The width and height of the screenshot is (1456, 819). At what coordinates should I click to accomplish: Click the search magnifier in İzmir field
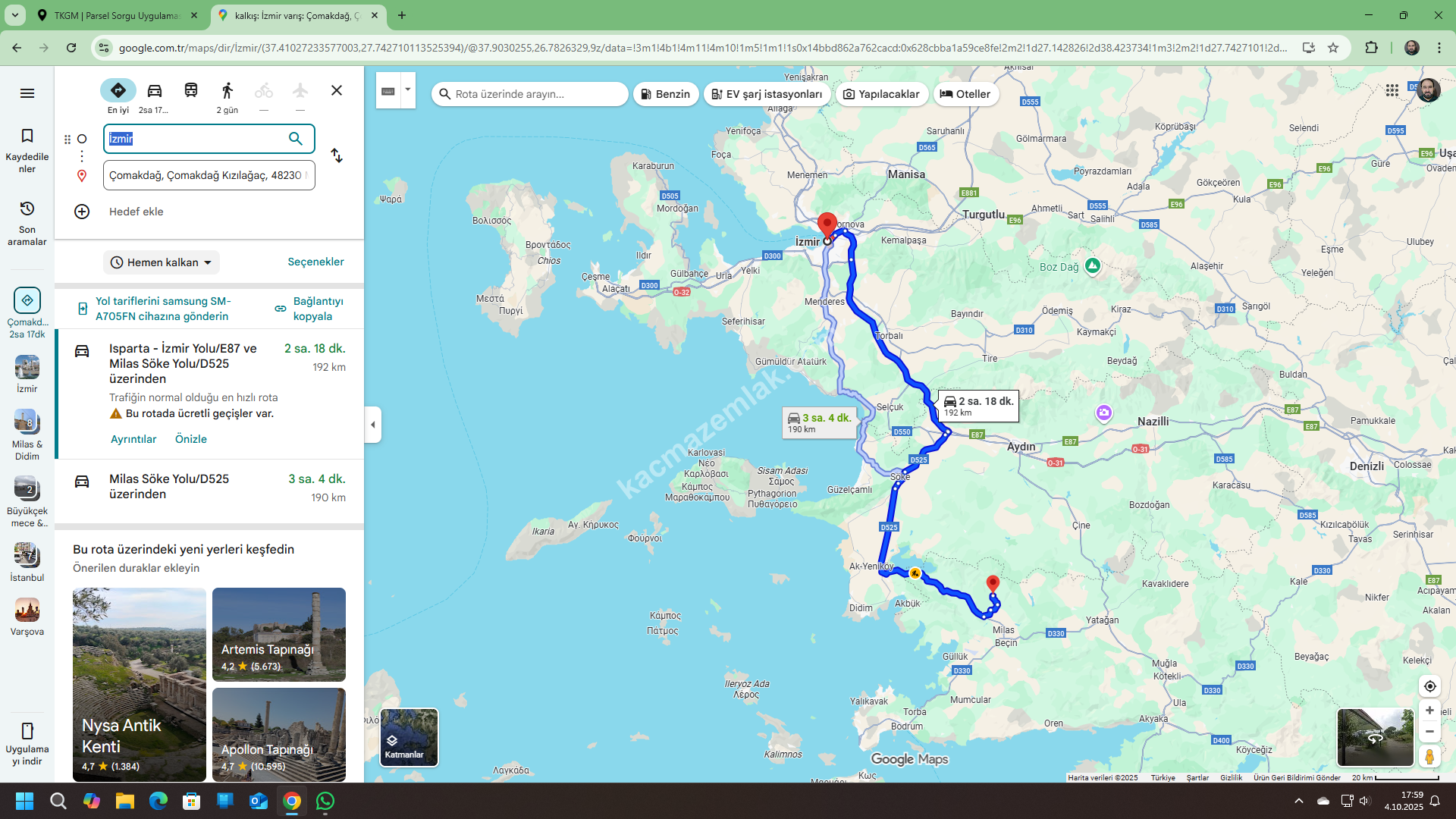point(296,139)
